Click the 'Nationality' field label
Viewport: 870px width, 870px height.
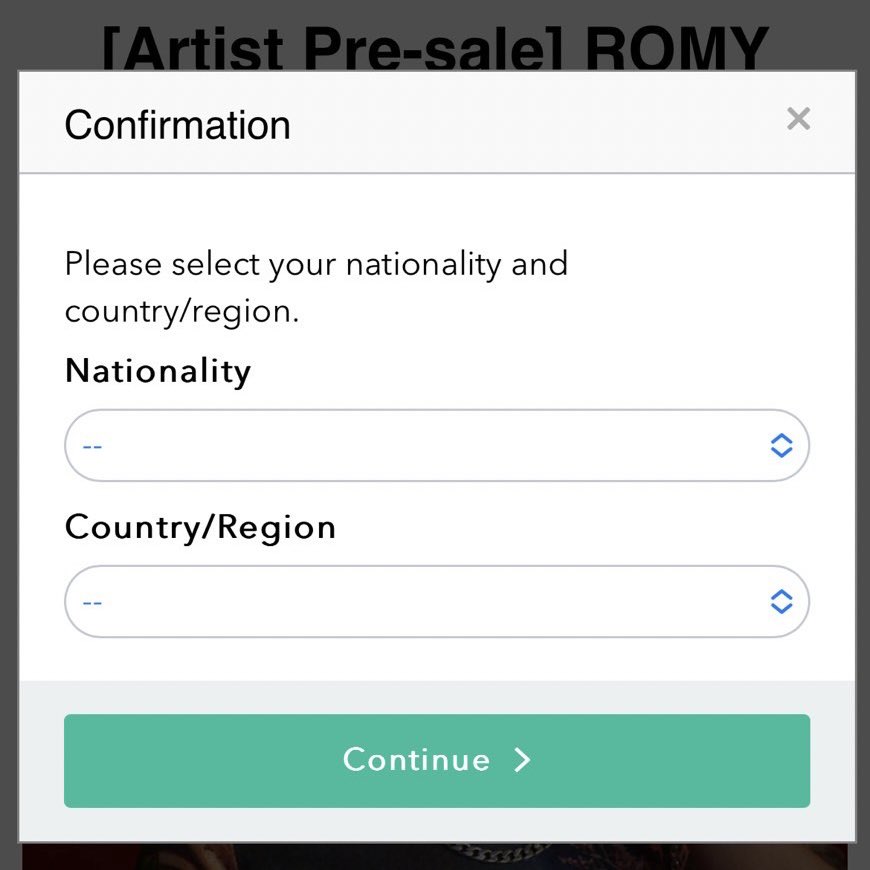click(158, 371)
